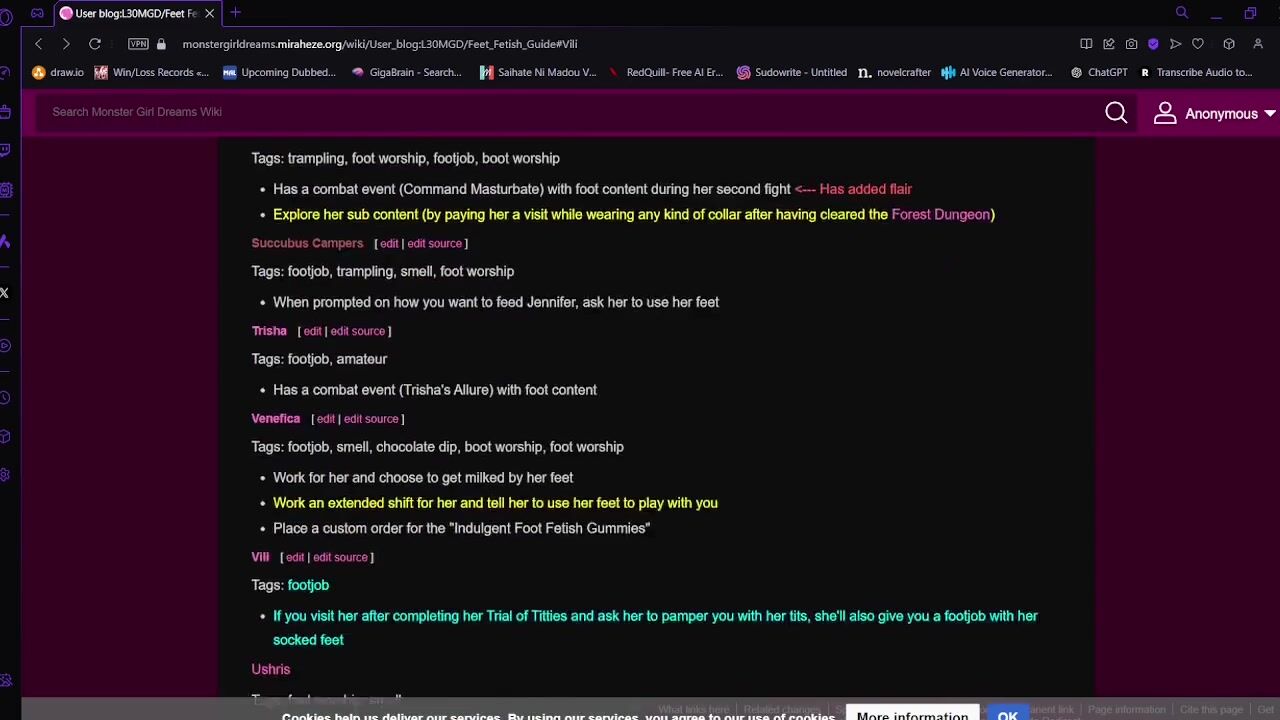Open the VPN badge in address bar
This screenshot has height=720, width=1280.
point(138,44)
